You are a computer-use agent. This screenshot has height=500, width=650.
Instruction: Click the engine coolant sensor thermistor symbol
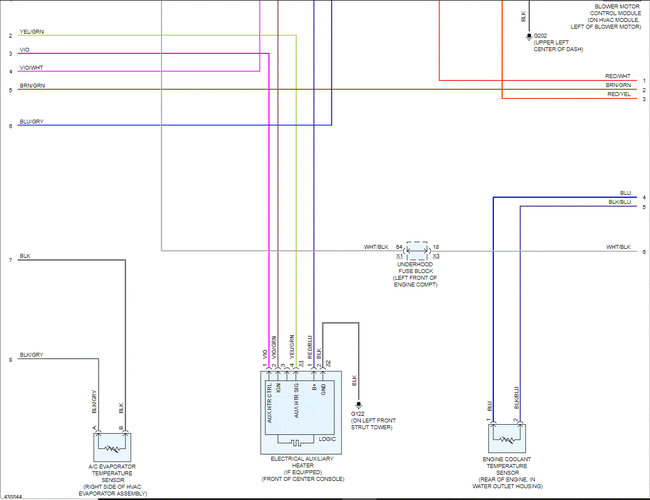click(507, 439)
